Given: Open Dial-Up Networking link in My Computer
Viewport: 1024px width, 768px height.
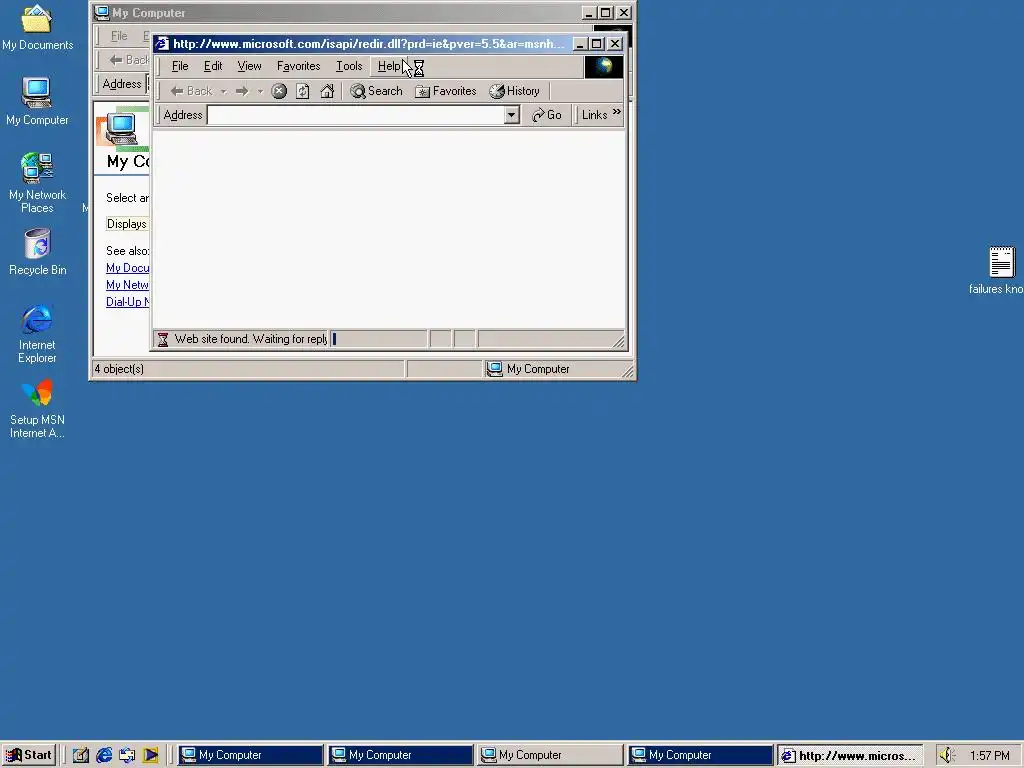Looking at the screenshot, I should click(x=127, y=302).
